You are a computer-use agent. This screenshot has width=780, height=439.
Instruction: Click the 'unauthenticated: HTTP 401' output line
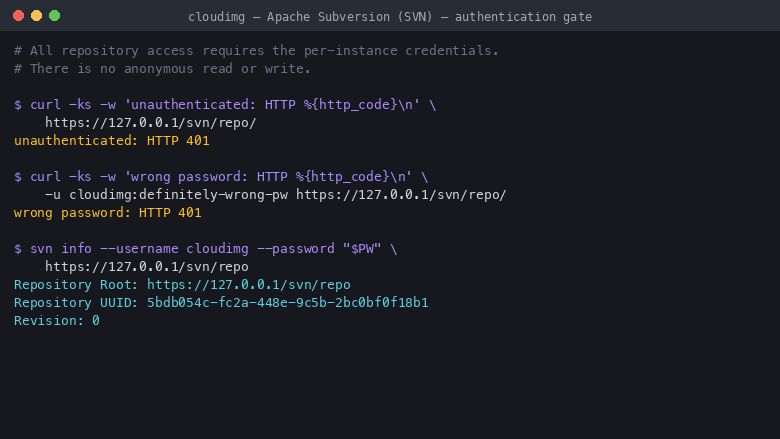(x=111, y=141)
